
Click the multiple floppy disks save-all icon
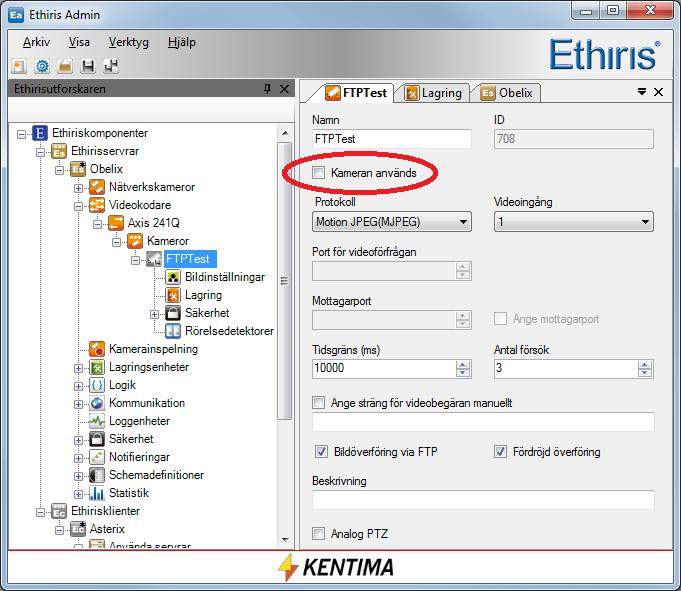(111, 66)
